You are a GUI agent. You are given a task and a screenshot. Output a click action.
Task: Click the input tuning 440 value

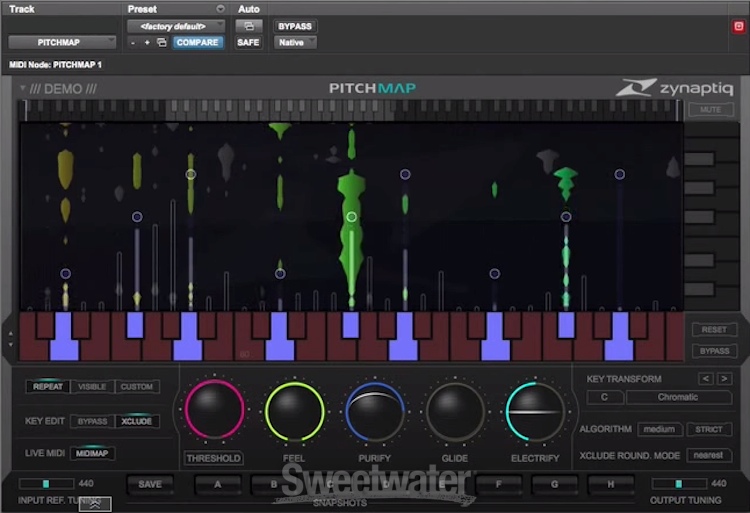tap(86, 483)
